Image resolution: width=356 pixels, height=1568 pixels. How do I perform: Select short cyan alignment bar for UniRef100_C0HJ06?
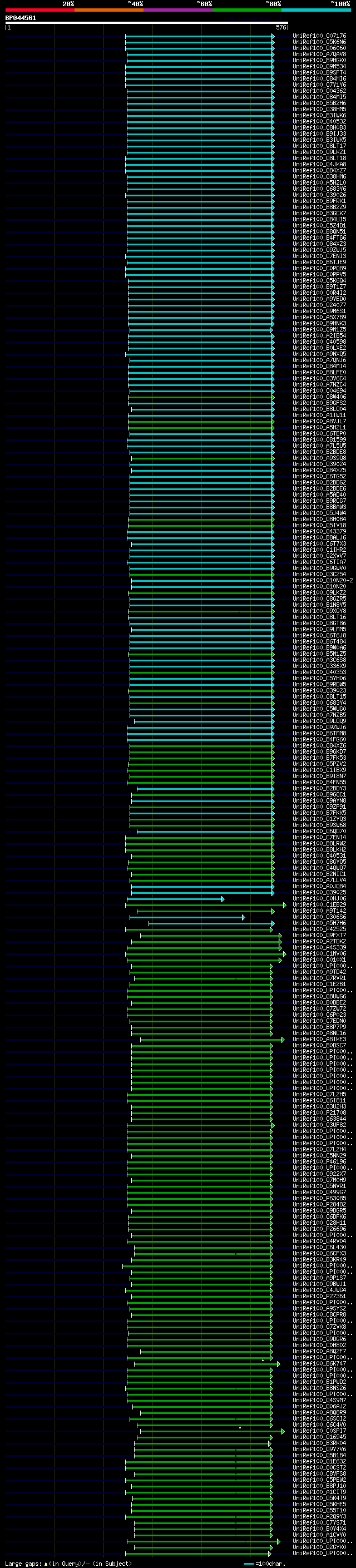(175, 899)
